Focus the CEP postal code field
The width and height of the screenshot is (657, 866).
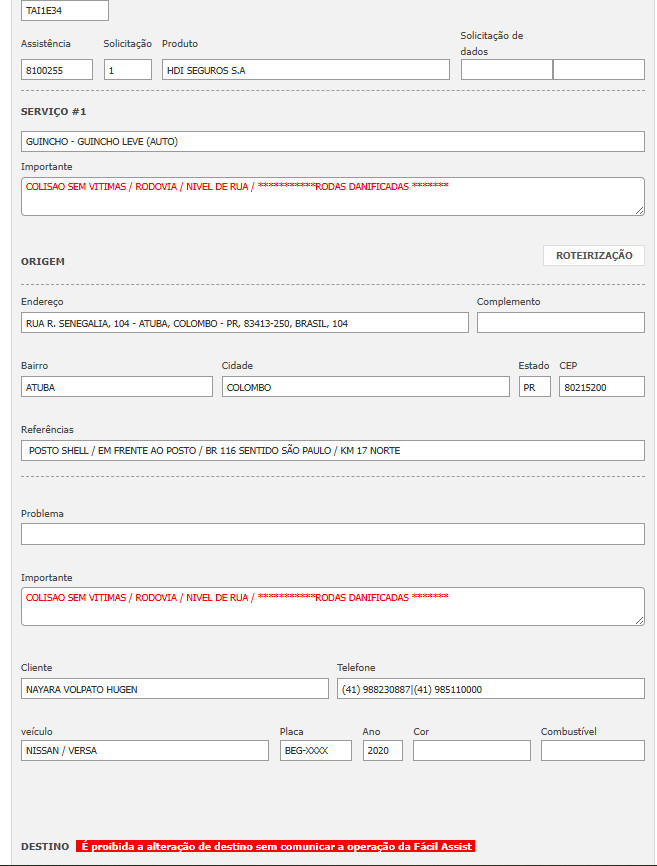601,387
